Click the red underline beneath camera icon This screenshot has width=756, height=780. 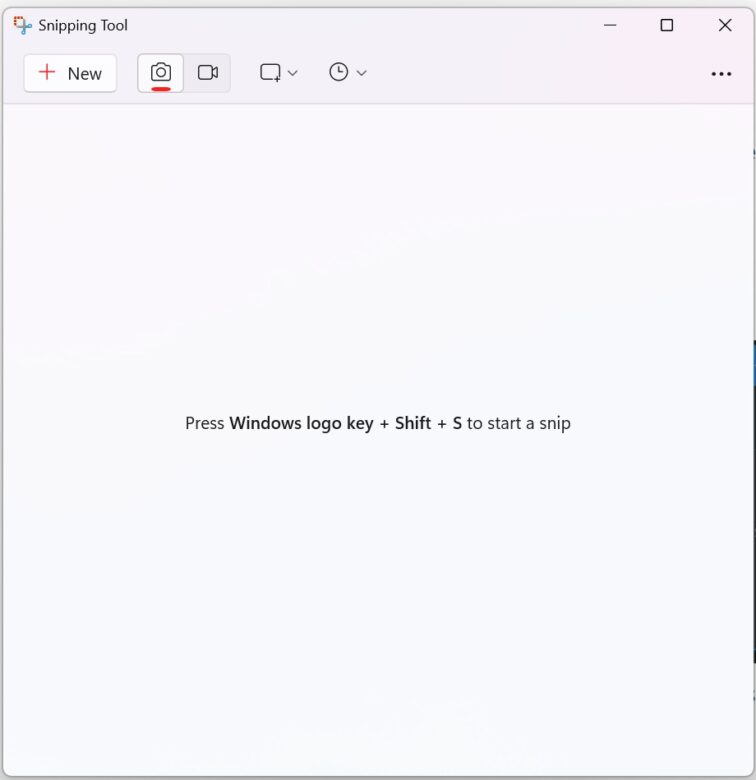[161, 88]
